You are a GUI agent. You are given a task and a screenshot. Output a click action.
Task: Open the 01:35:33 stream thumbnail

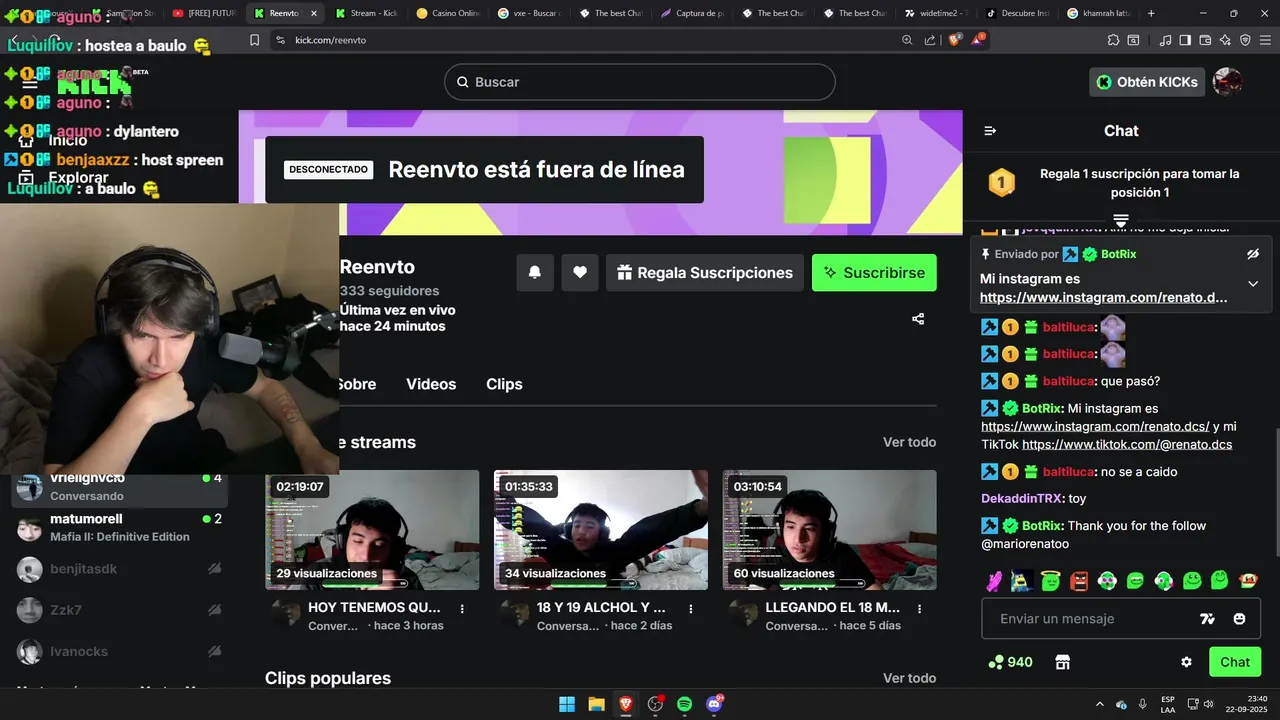[x=601, y=530]
